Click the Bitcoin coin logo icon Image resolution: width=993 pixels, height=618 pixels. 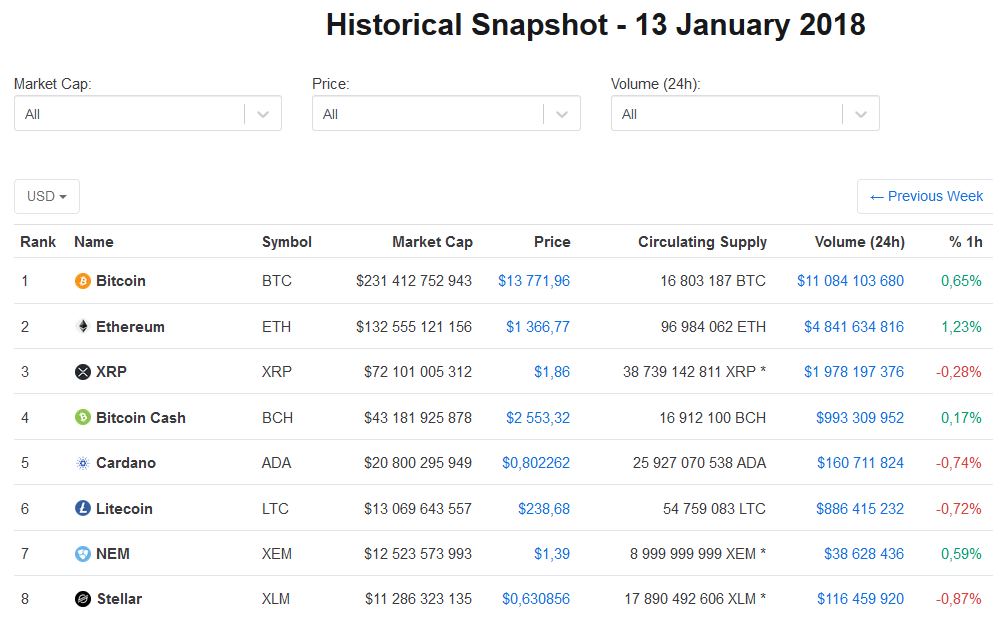tap(83, 281)
